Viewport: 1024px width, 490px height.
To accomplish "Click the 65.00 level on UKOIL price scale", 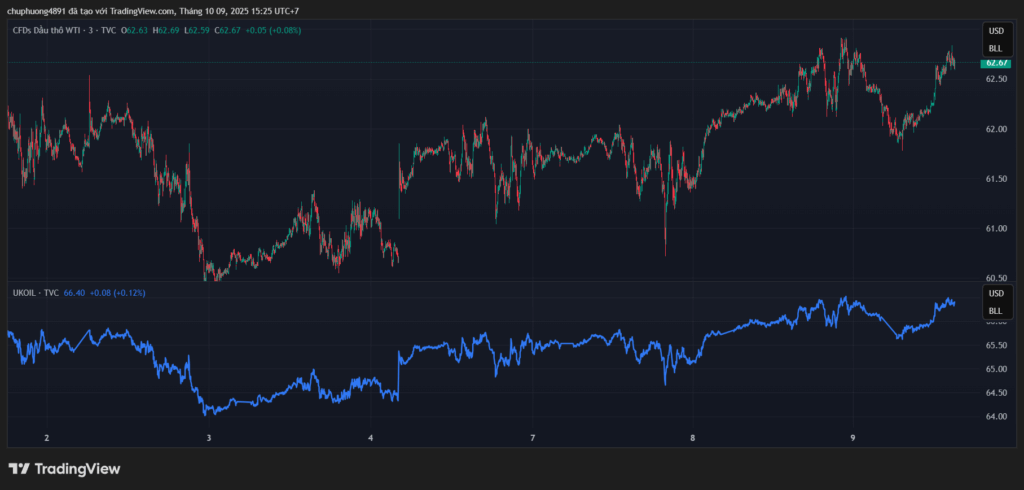I will 995,369.
